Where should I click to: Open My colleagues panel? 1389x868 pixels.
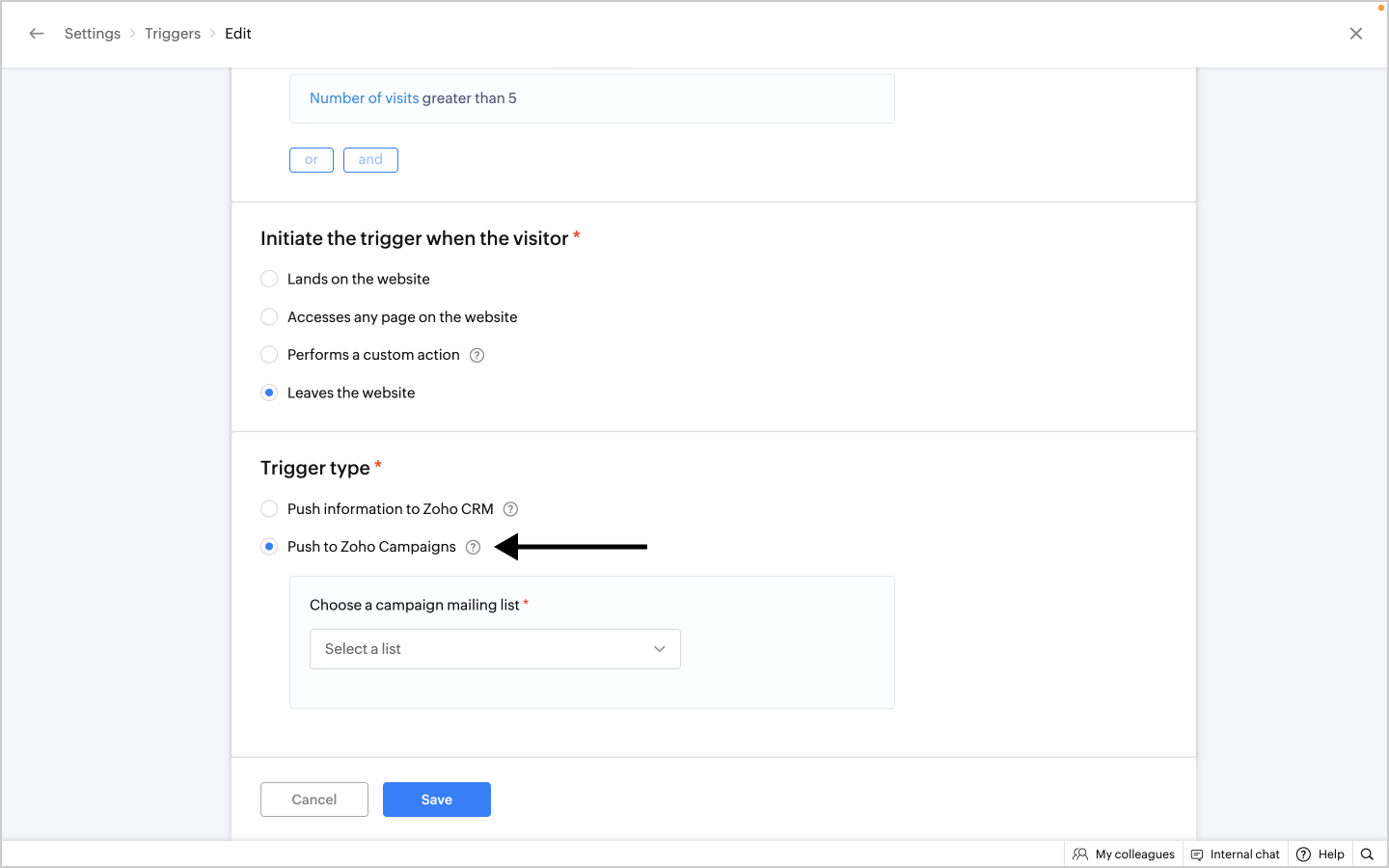[1124, 854]
